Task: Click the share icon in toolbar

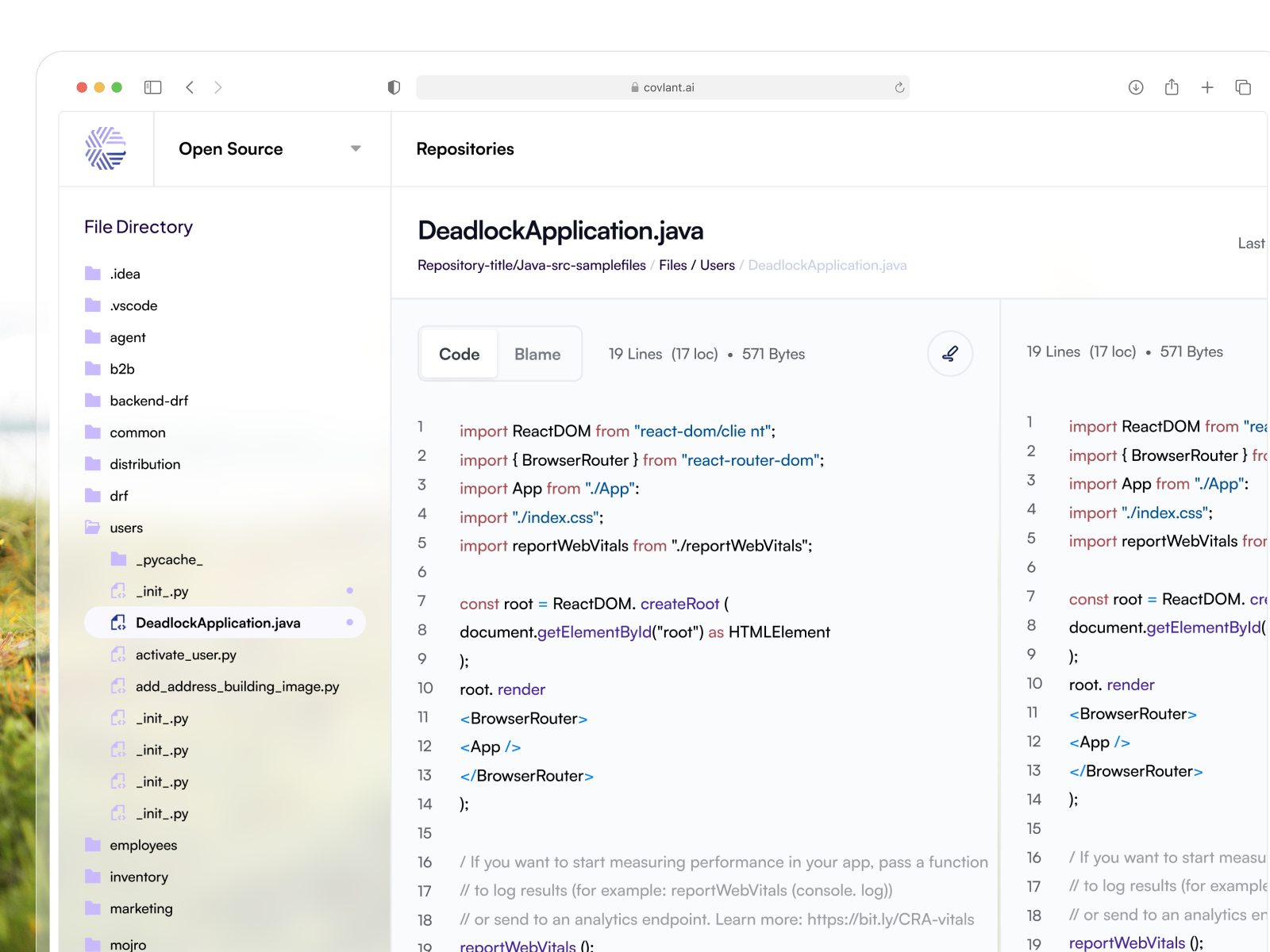Action: click(x=1172, y=87)
